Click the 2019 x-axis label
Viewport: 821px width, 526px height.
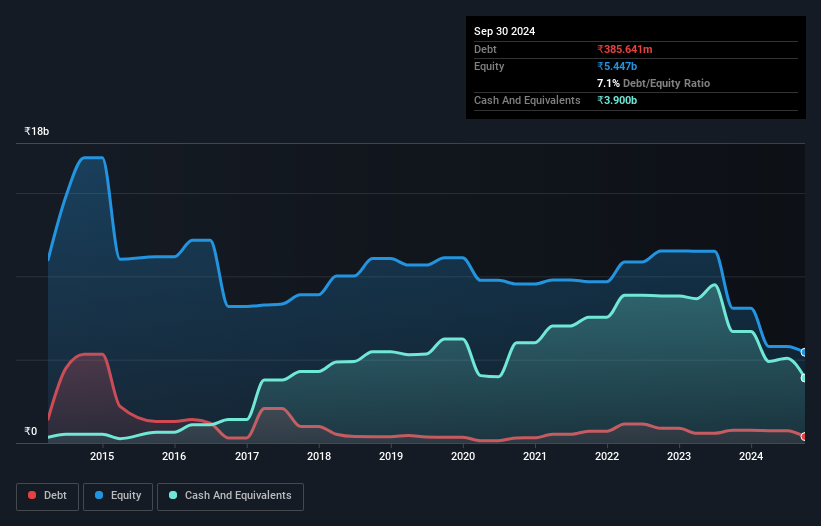391,456
